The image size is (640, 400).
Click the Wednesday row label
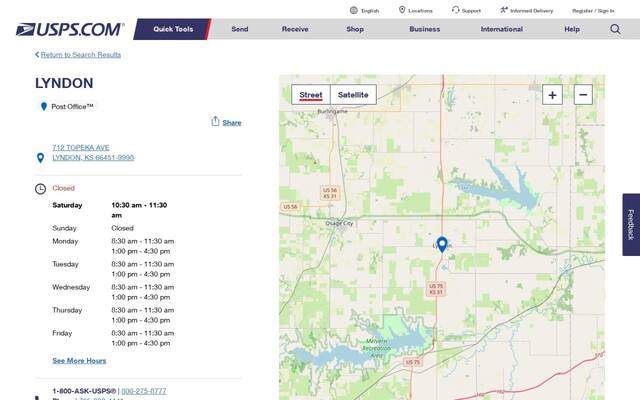tap(71, 287)
